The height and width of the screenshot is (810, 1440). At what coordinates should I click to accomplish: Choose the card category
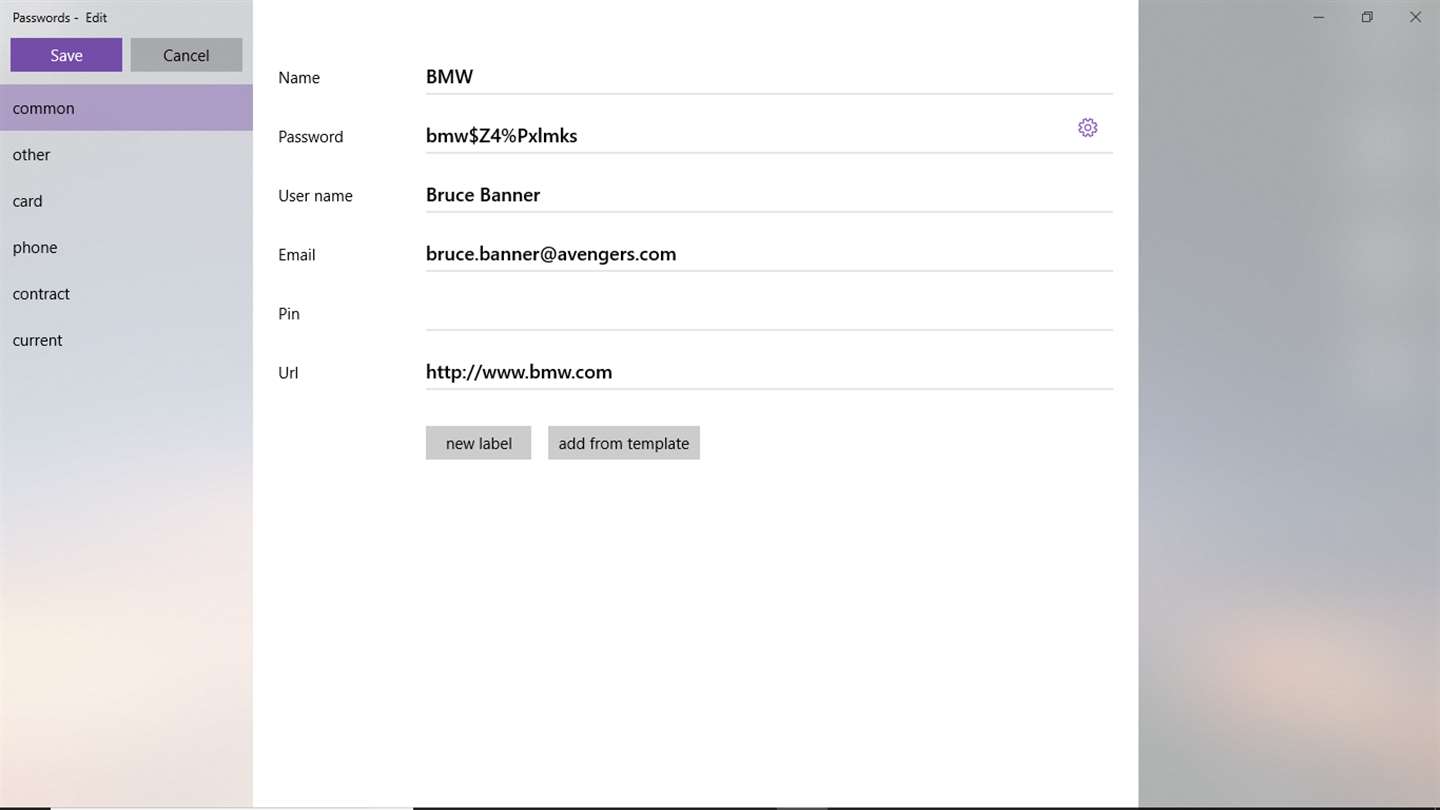126,201
